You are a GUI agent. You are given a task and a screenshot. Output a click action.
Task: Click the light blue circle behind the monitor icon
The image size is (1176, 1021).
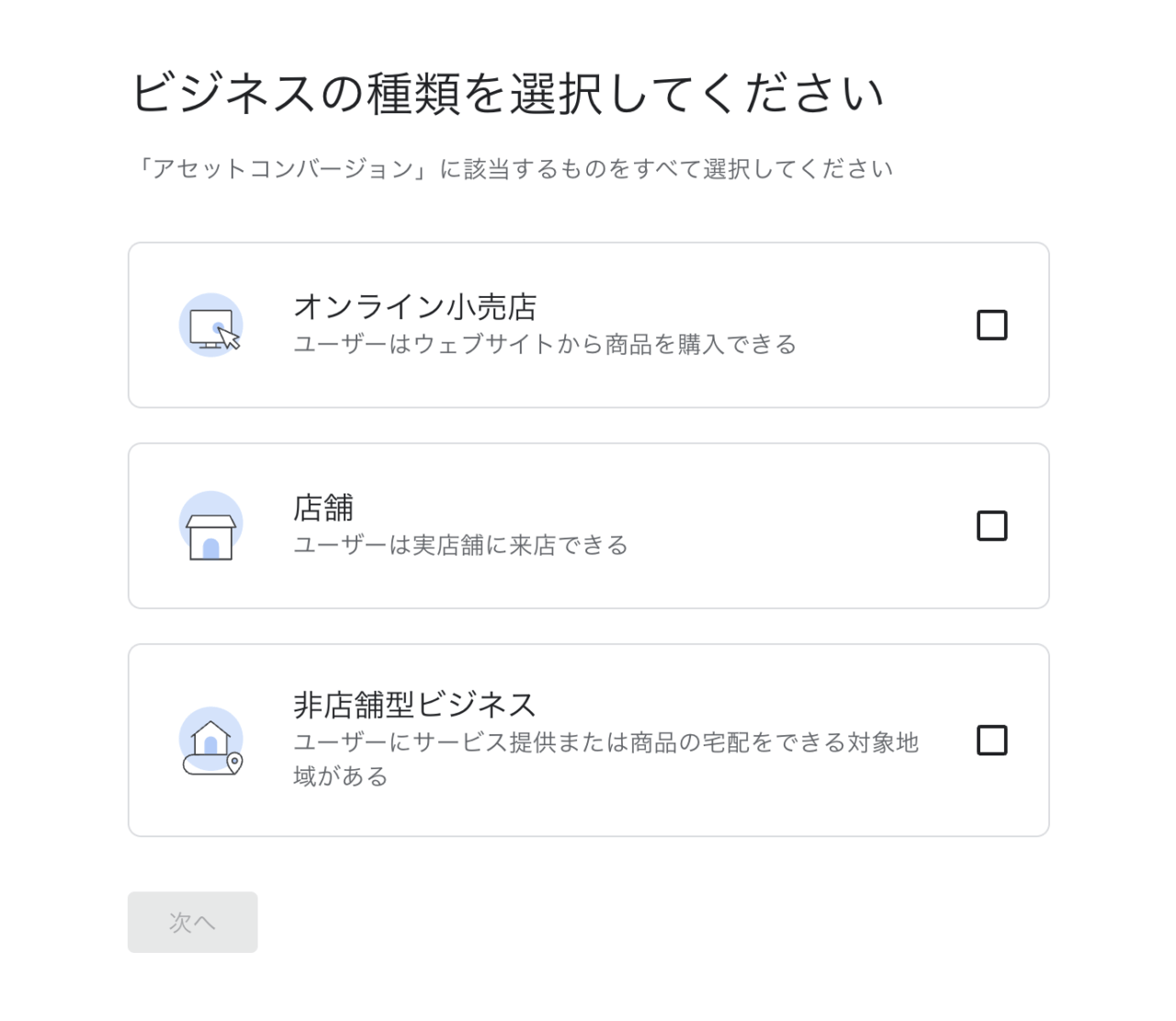coord(211,325)
